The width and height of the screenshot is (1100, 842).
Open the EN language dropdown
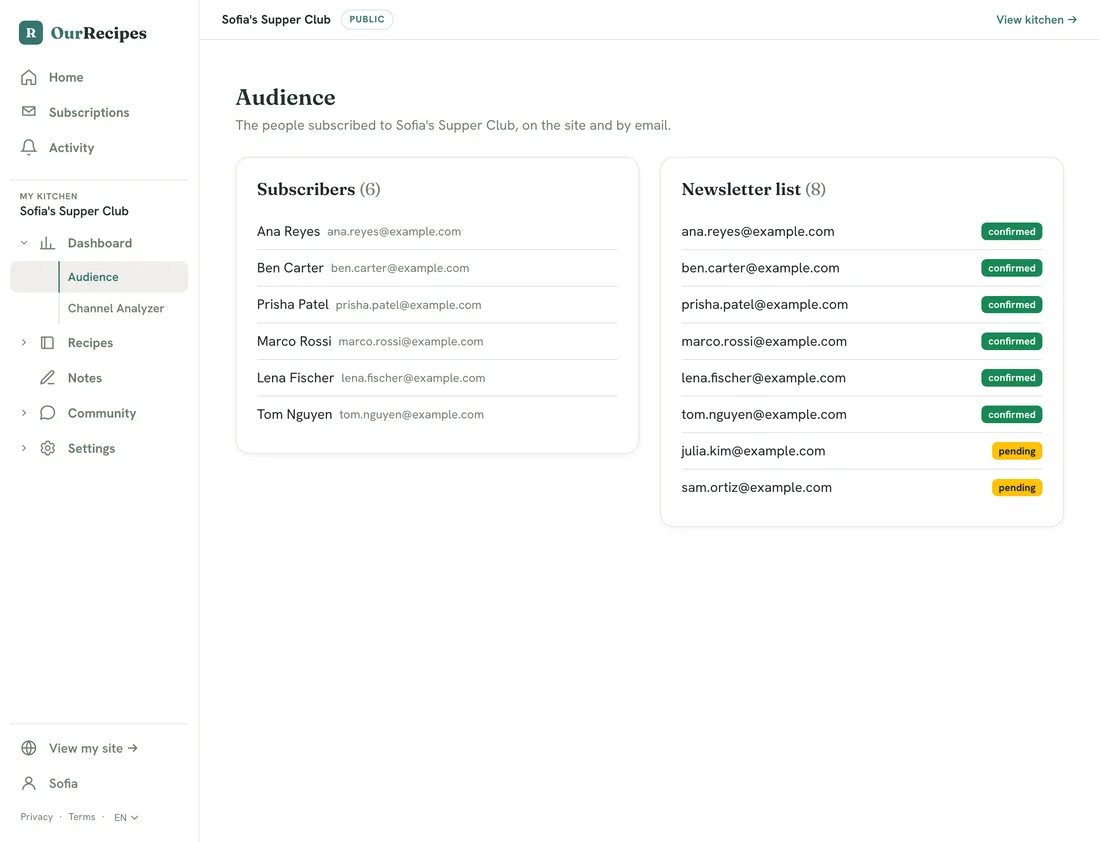[x=126, y=817]
